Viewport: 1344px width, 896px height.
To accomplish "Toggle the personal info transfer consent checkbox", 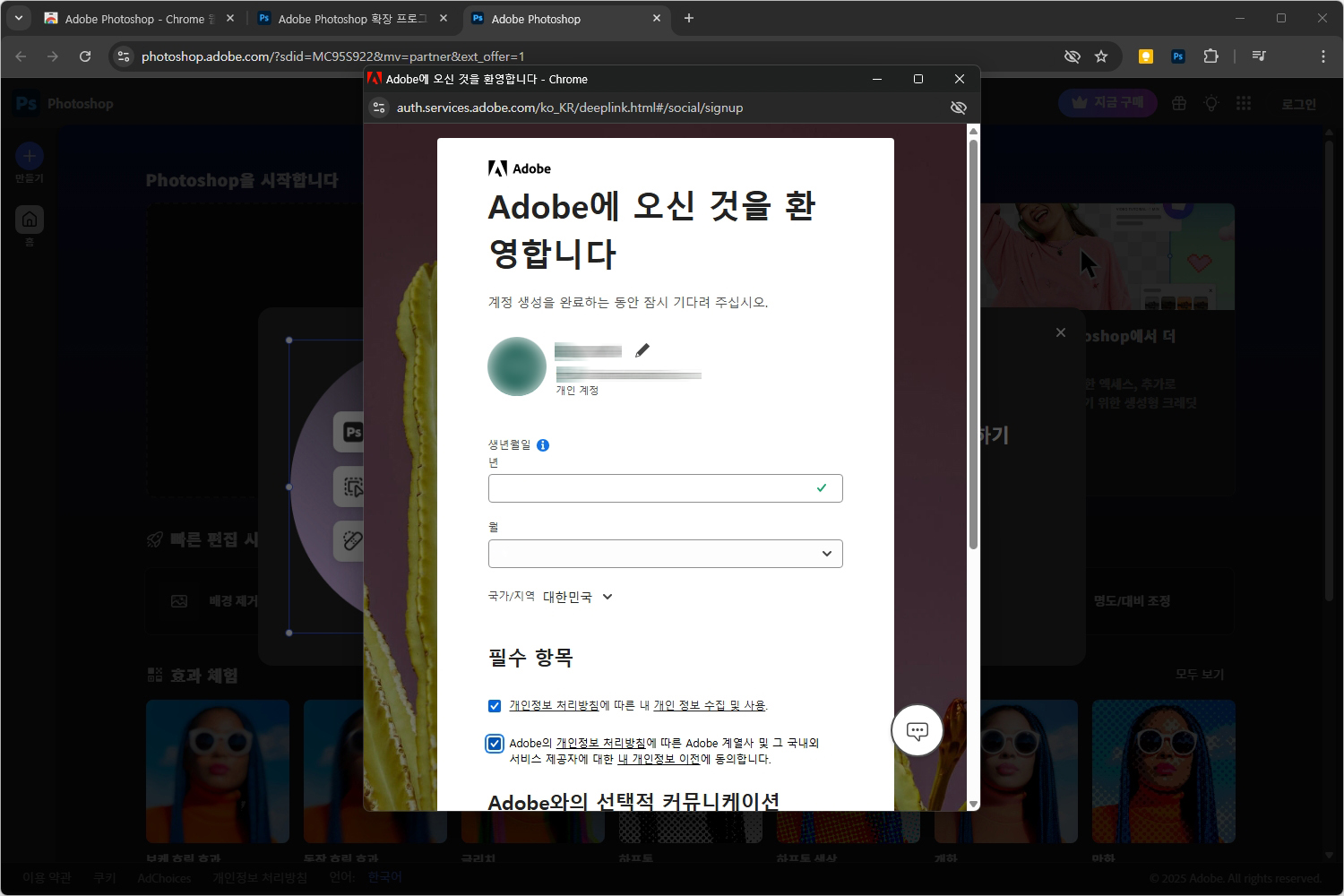I will (x=495, y=744).
